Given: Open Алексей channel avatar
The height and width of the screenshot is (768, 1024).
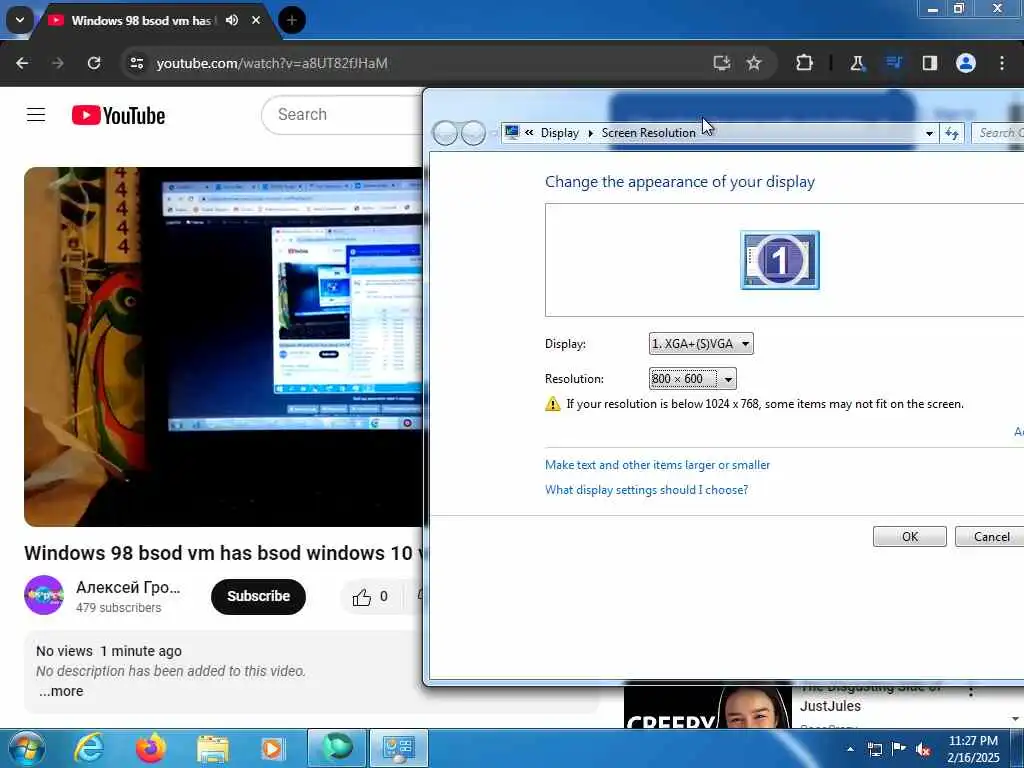Looking at the screenshot, I should pyautogui.click(x=44, y=595).
